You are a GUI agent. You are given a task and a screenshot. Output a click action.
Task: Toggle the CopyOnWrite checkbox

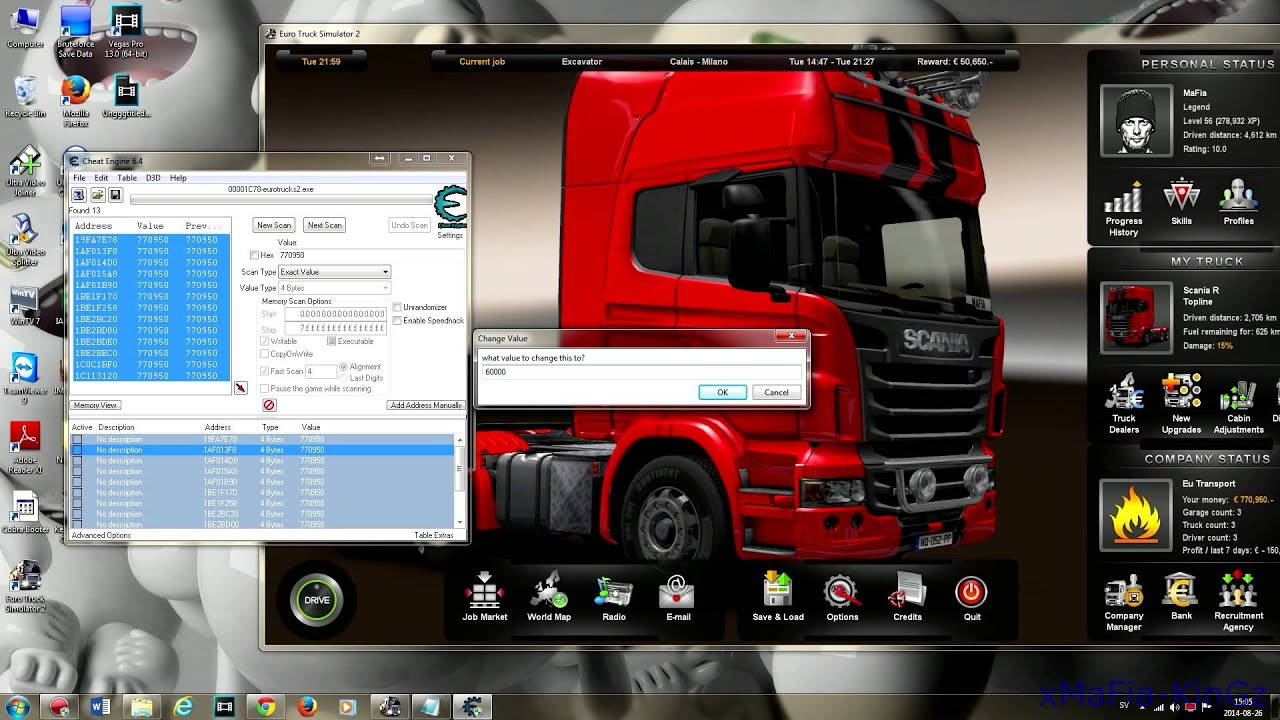tap(264, 353)
